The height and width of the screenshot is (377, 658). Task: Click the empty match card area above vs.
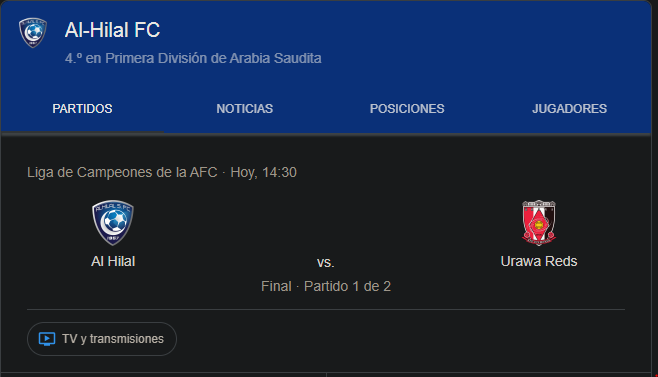(x=326, y=223)
